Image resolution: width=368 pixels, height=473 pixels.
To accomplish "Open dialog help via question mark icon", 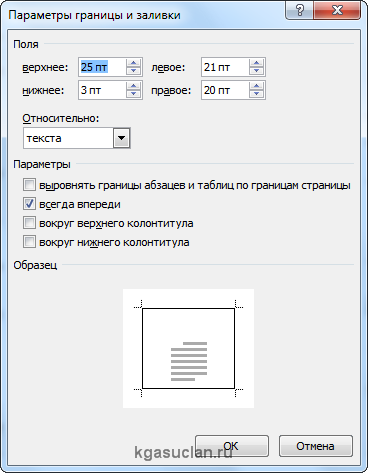I will [300, 10].
